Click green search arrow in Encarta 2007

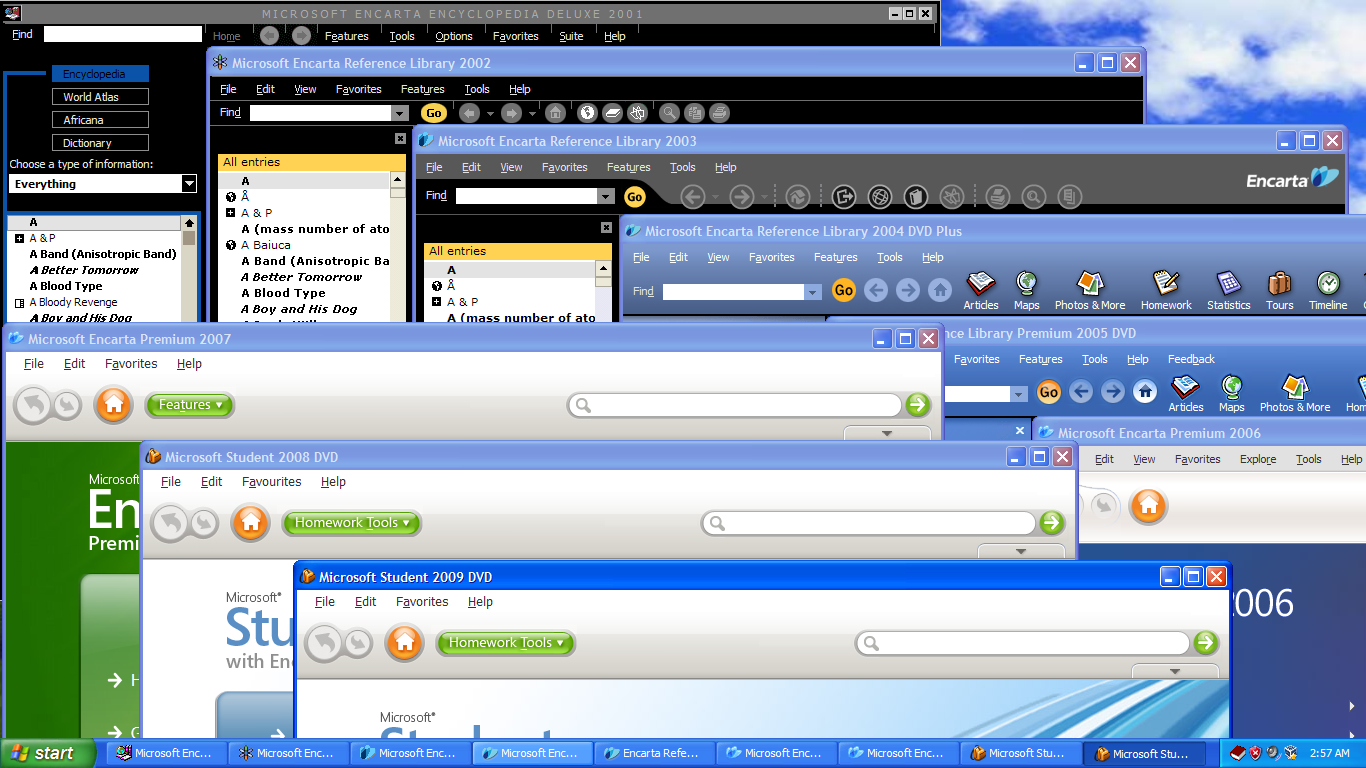(917, 405)
